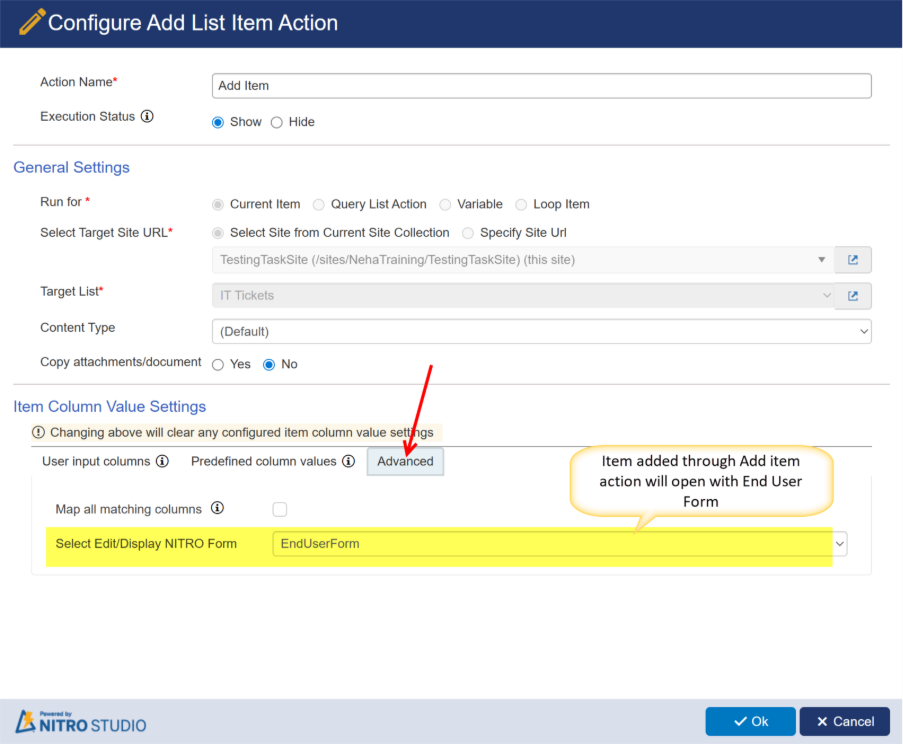Expand the Content Type dropdown

coord(541,331)
